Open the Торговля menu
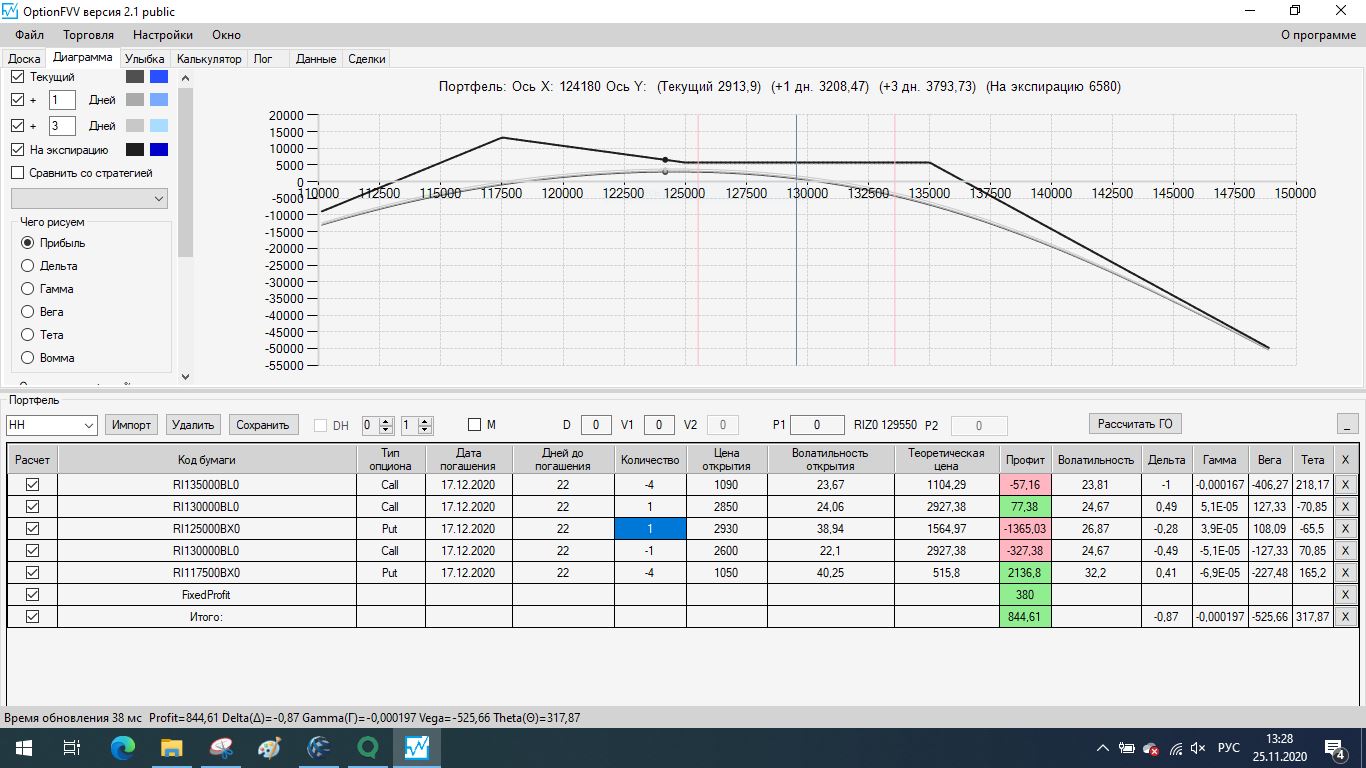 pyautogui.click(x=88, y=35)
